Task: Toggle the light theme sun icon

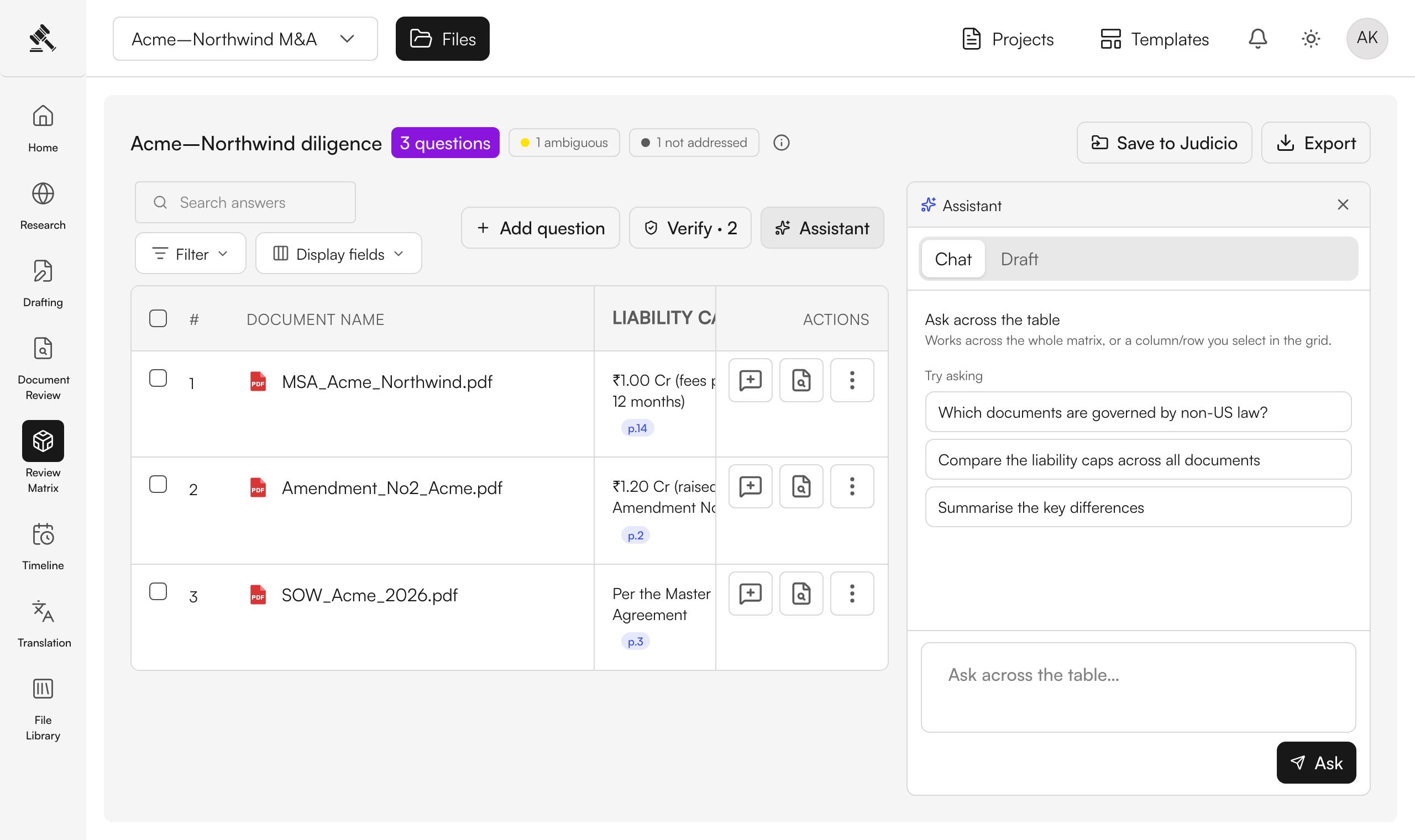Action: pos(1311,39)
